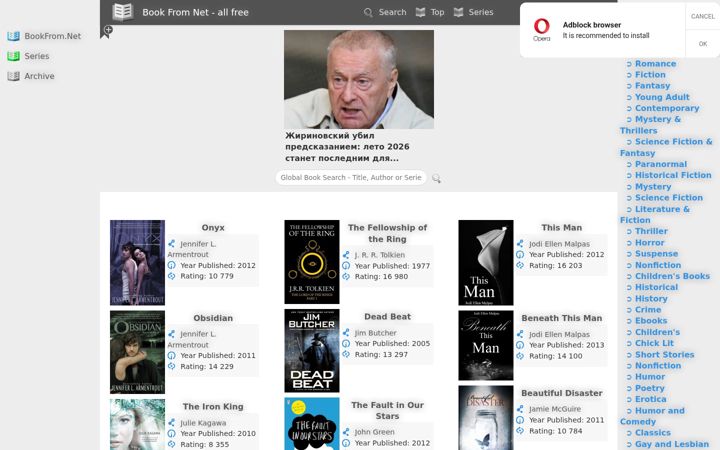Click the magnifier icon beside global search
The height and width of the screenshot is (450, 720).
pyautogui.click(x=436, y=178)
